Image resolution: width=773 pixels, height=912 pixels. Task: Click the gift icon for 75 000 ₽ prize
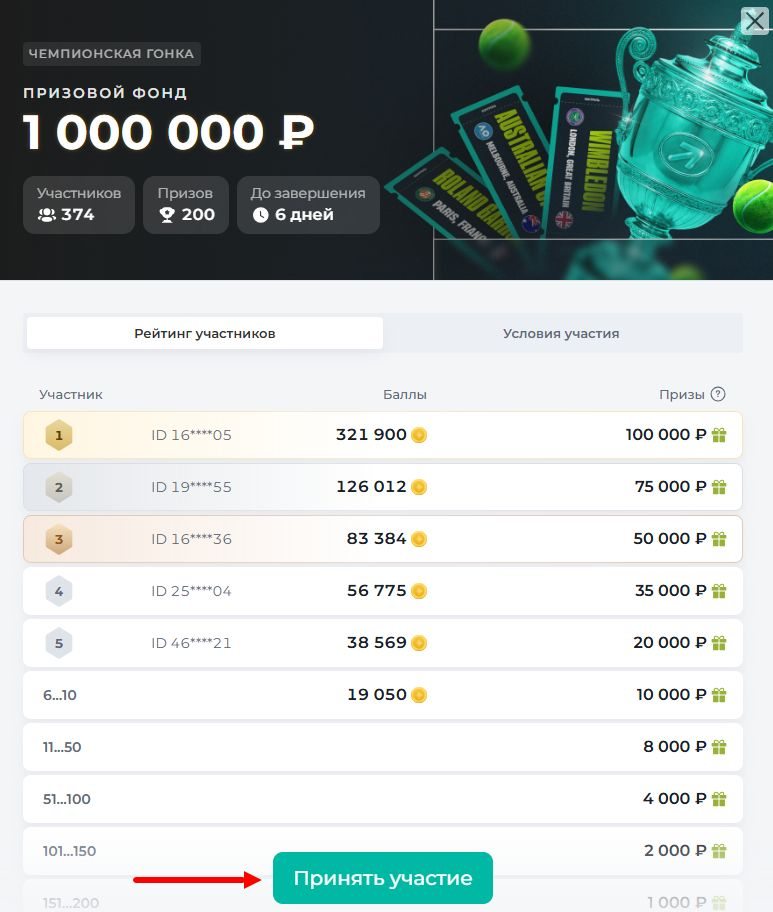[x=719, y=487]
